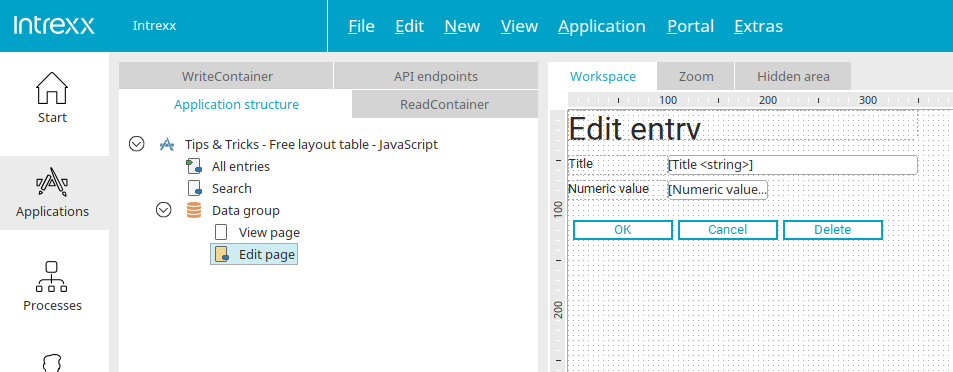Select All entries in the tree
The width and height of the screenshot is (953, 372).
pos(241,166)
